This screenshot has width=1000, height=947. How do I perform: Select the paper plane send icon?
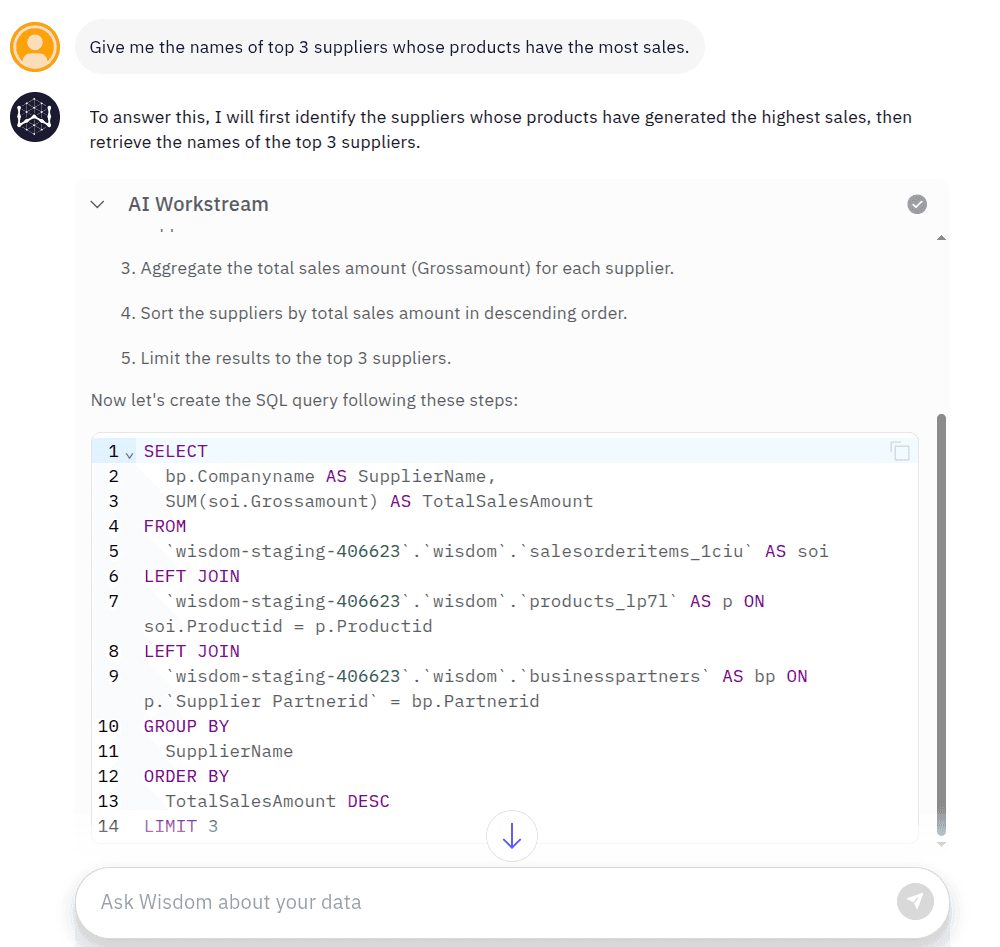click(x=915, y=901)
